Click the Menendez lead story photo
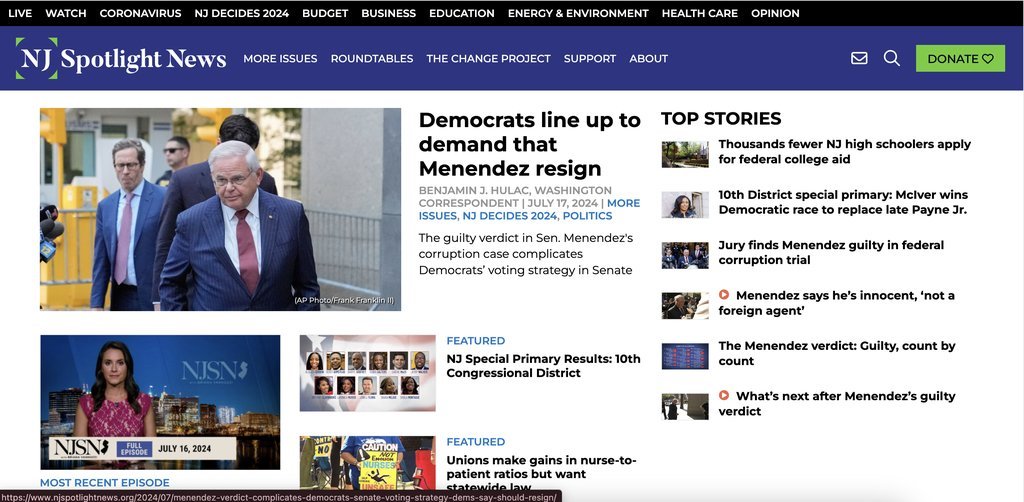1024x502 pixels. click(x=221, y=209)
